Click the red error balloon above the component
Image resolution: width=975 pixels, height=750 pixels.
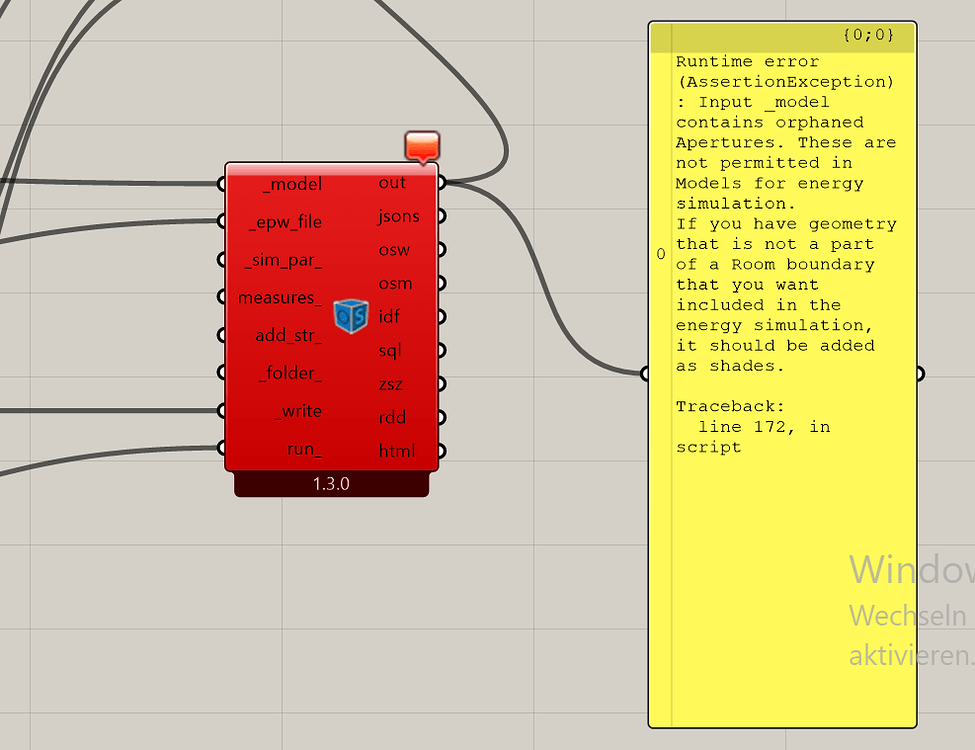click(422, 142)
